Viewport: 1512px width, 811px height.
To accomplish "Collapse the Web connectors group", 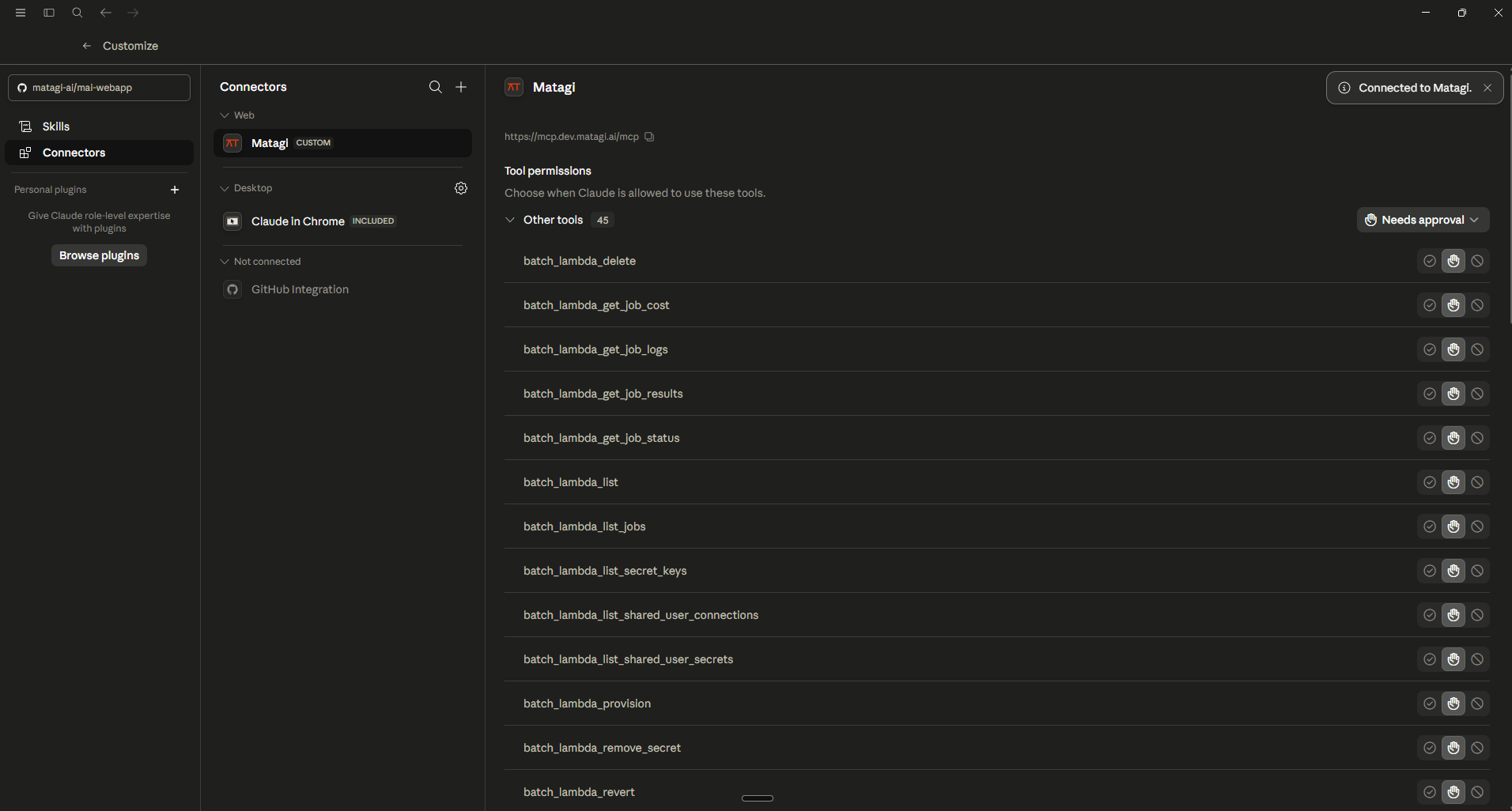I will tap(225, 115).
